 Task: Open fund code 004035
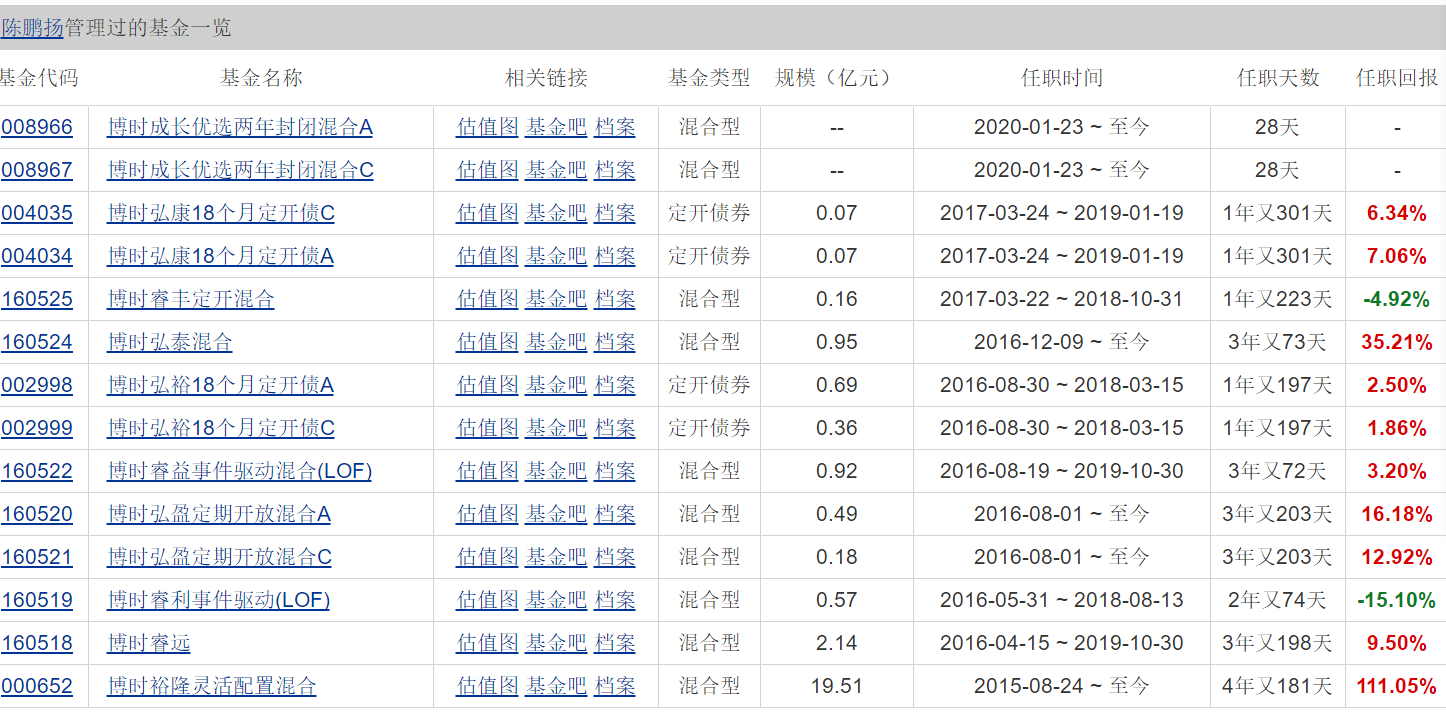coord(37,213)
